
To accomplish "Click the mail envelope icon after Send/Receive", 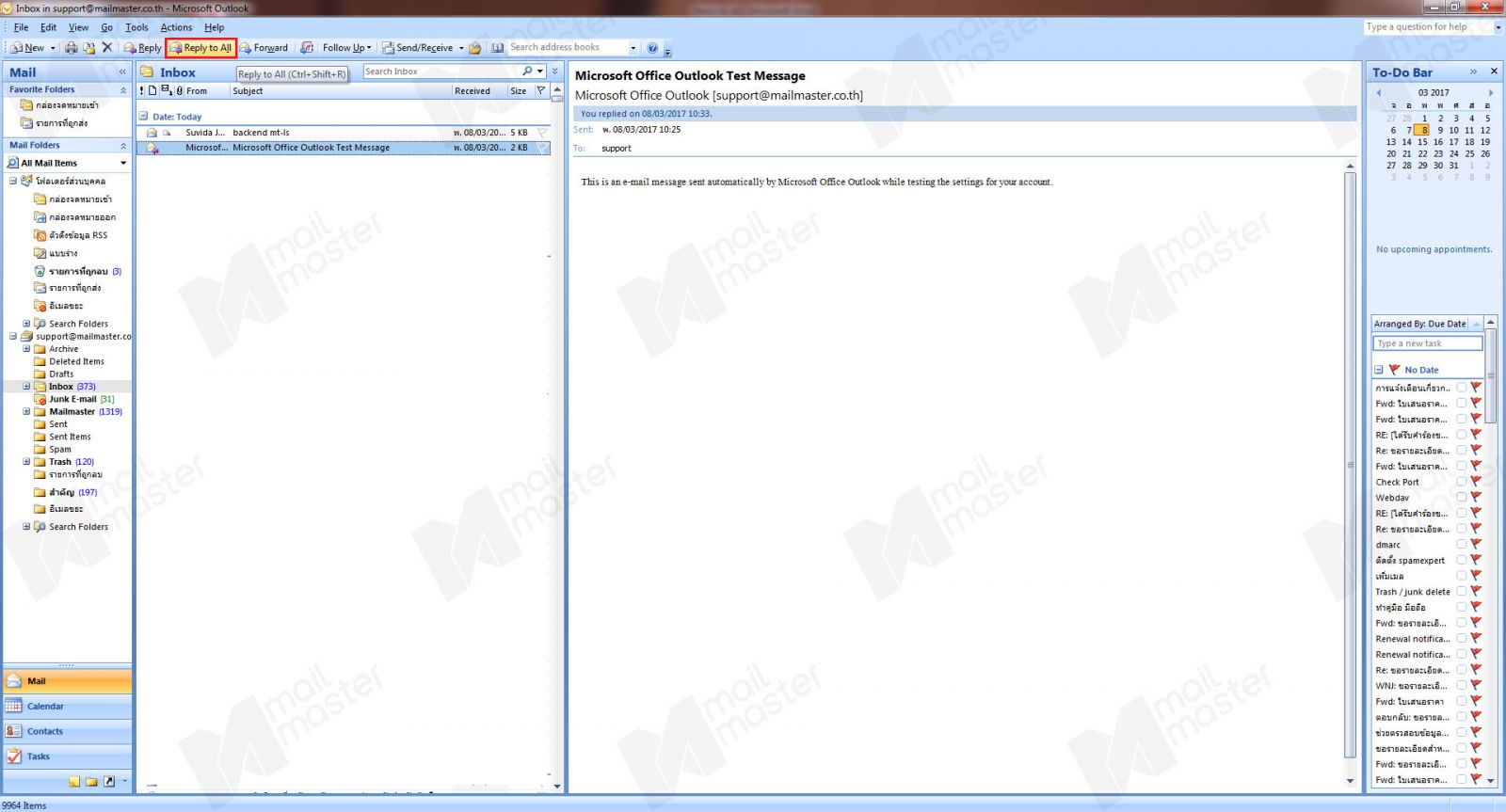I will (475, 47).
